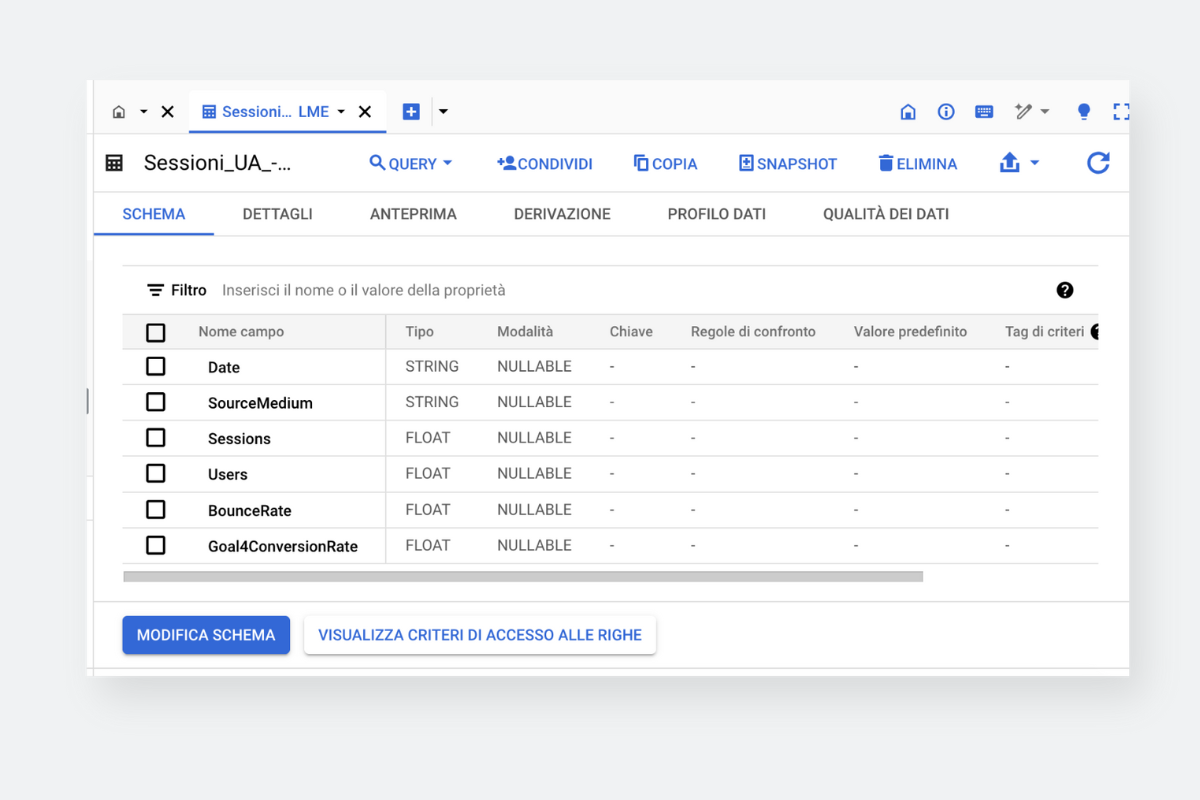Close the Sessioni LME tab
This screenshot has height=800, width=1200.
(365, 112)
